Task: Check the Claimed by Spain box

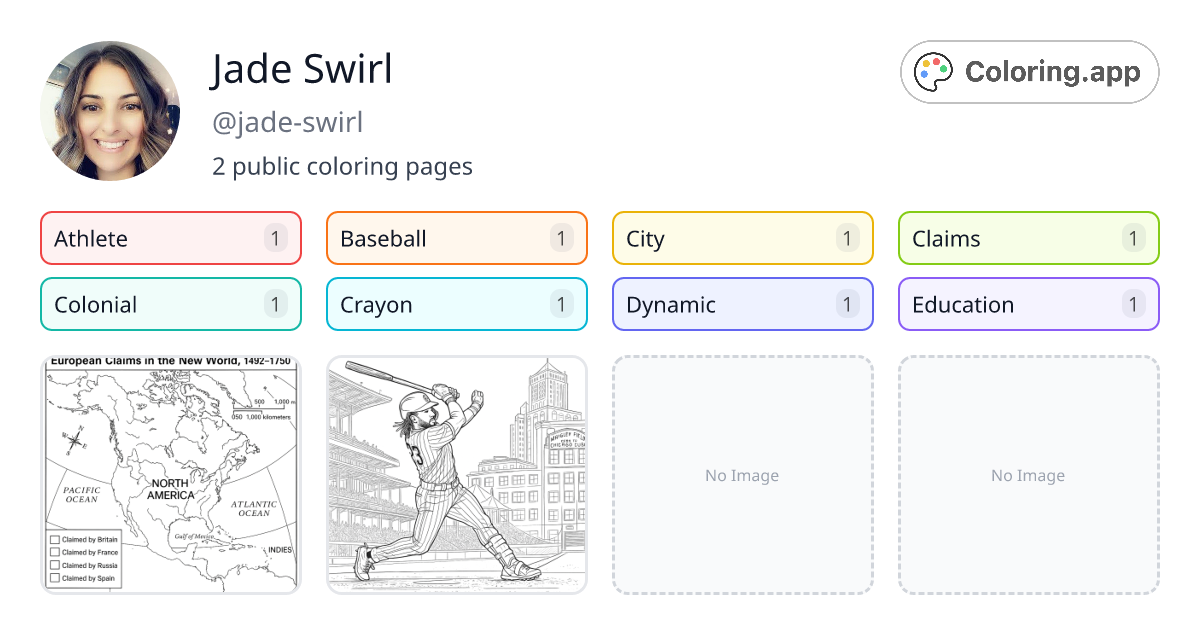Action: (x=55, y=578)
